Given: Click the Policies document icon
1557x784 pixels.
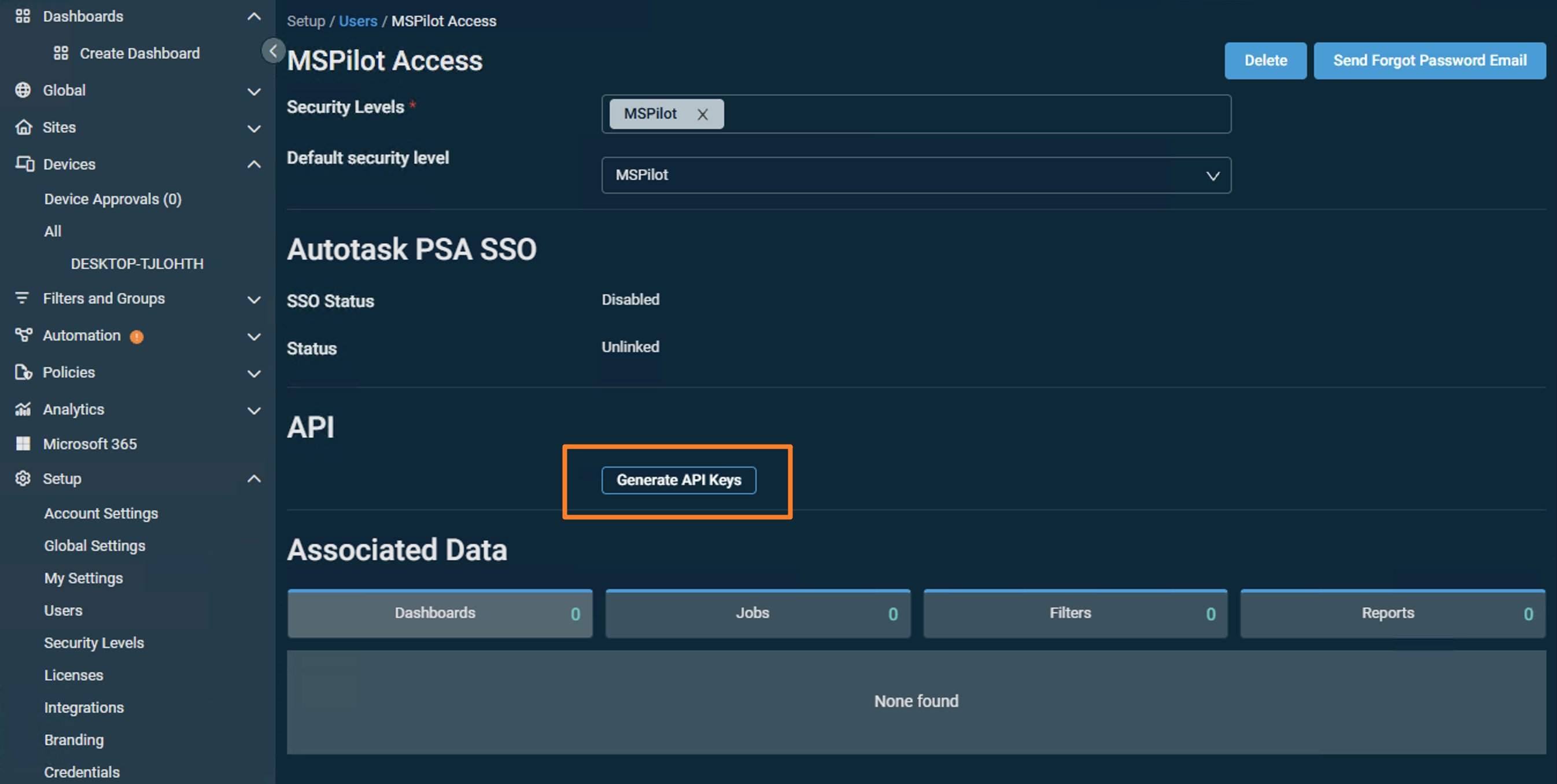Looking at the screenshot, I should click(x=23, y=372).
